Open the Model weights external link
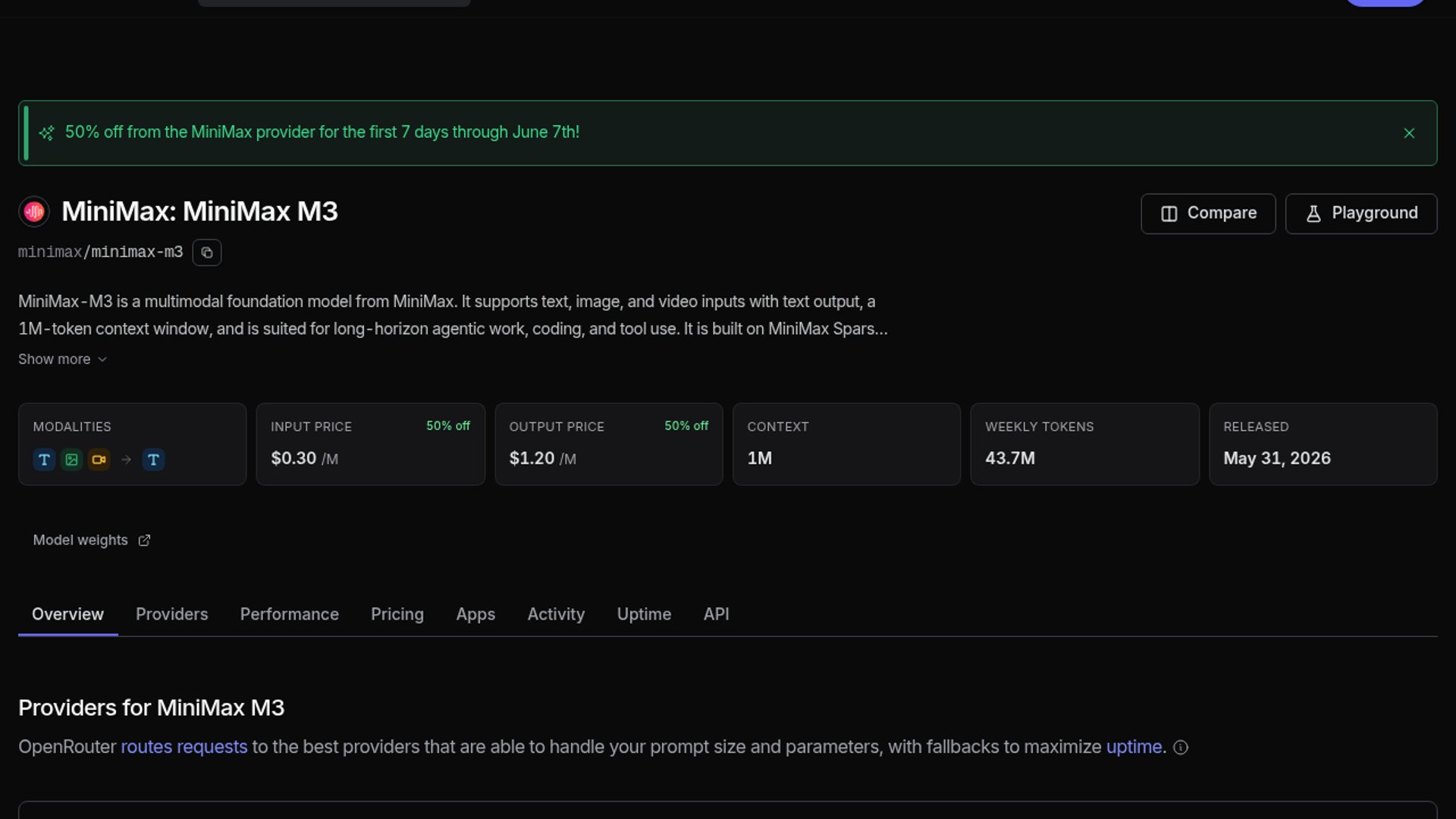This screenshot has width=1456, height=819. point(92,540)
